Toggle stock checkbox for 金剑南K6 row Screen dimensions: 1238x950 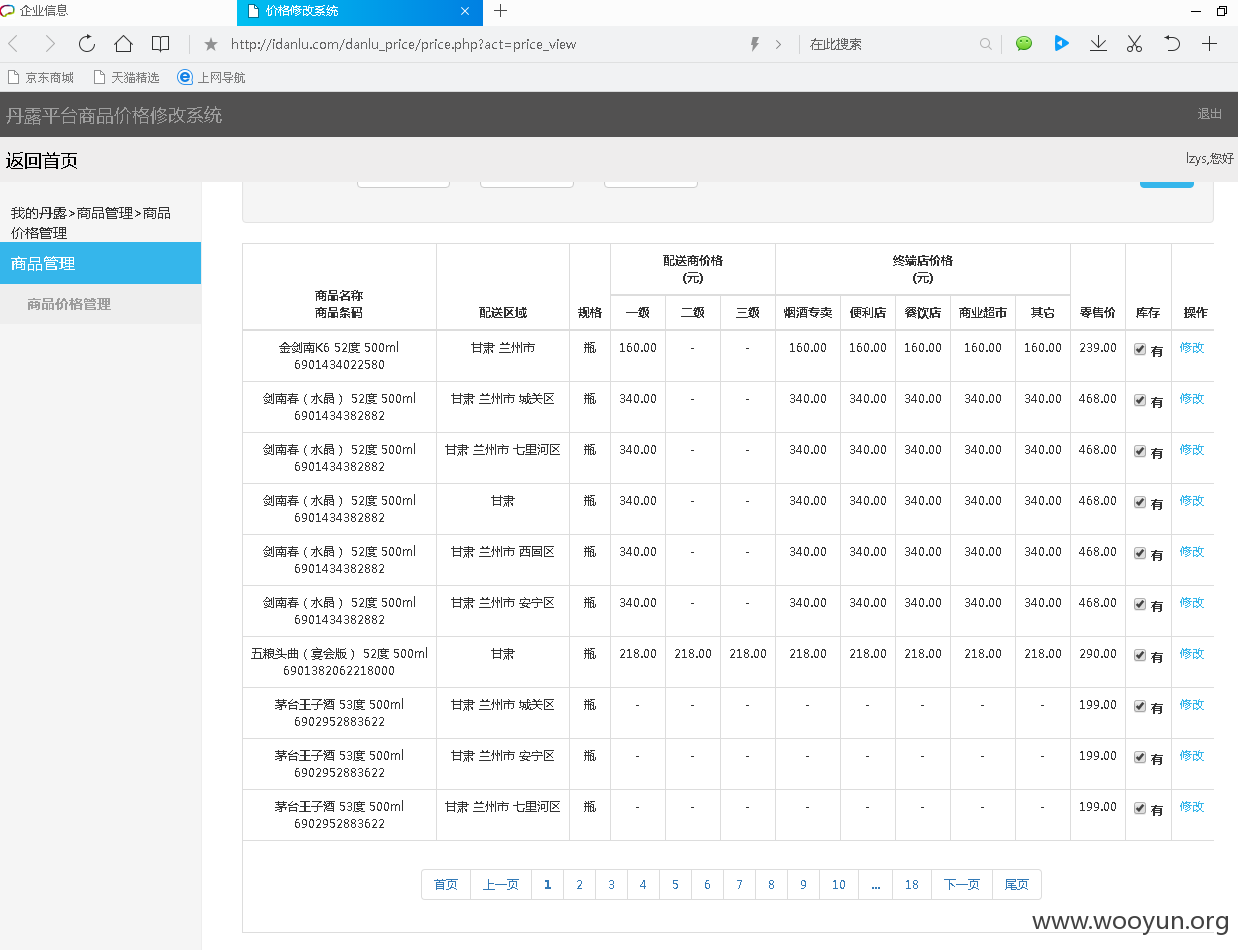pyautogui.click(x=1140, y=349)
